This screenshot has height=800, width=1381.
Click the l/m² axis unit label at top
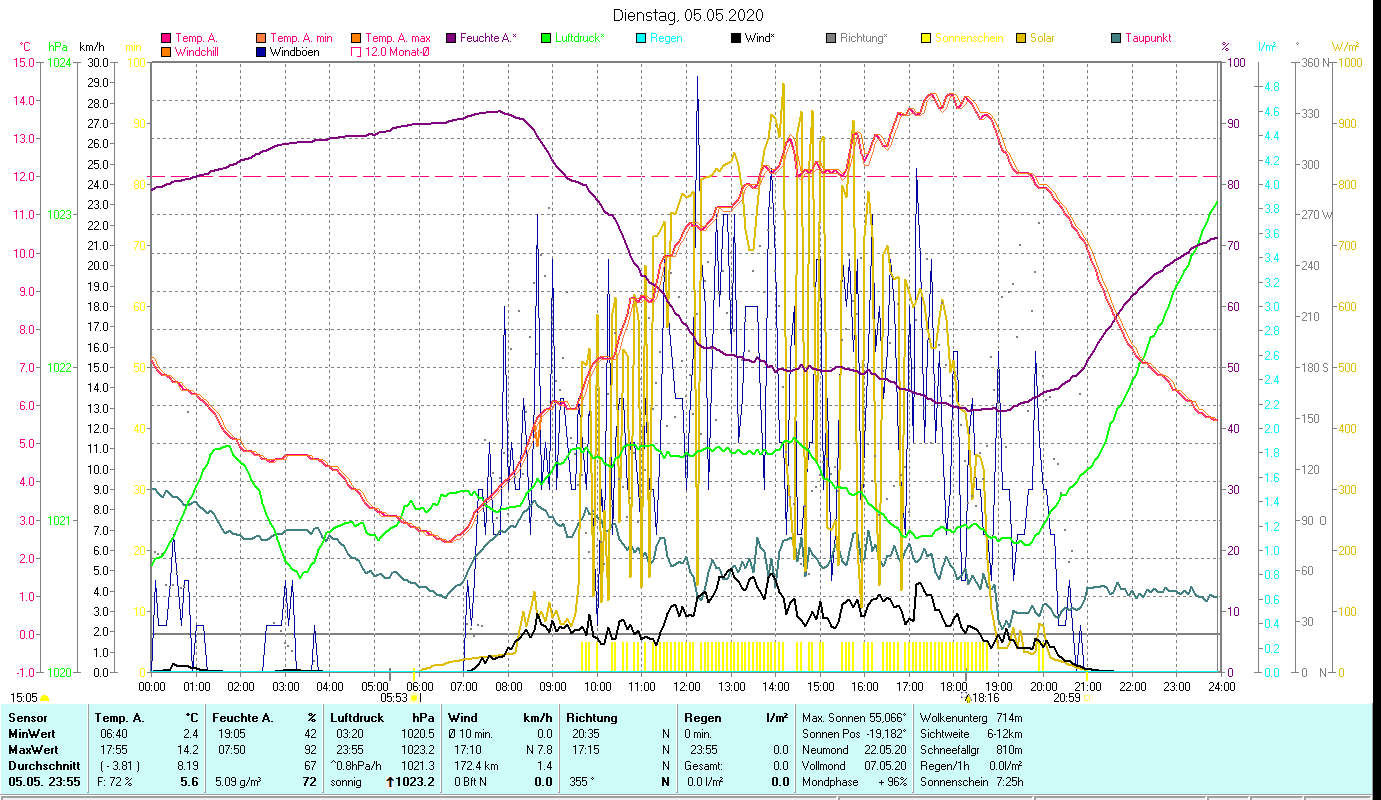coord(1266,46)
